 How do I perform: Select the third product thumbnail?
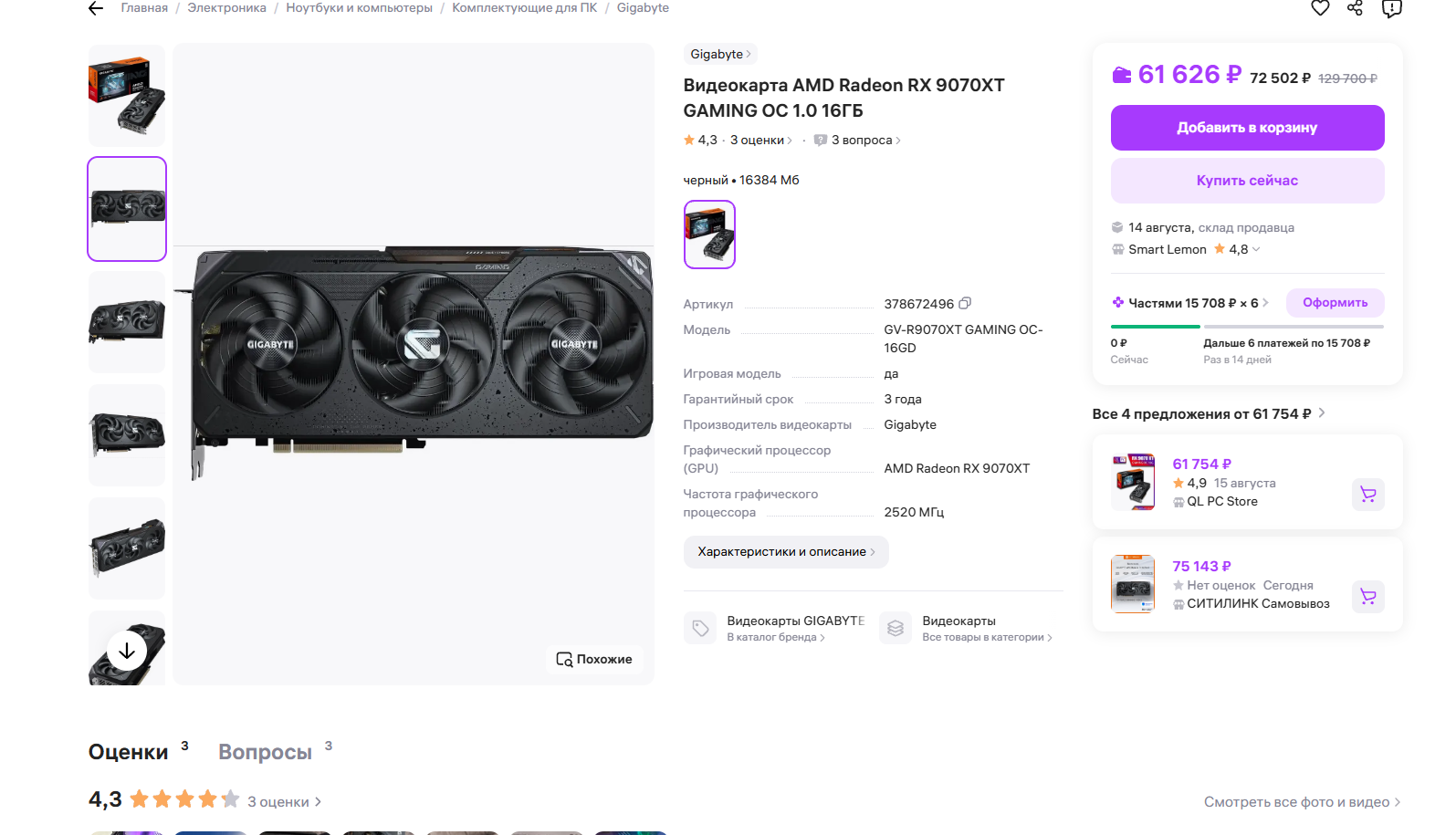click(127, 322)
